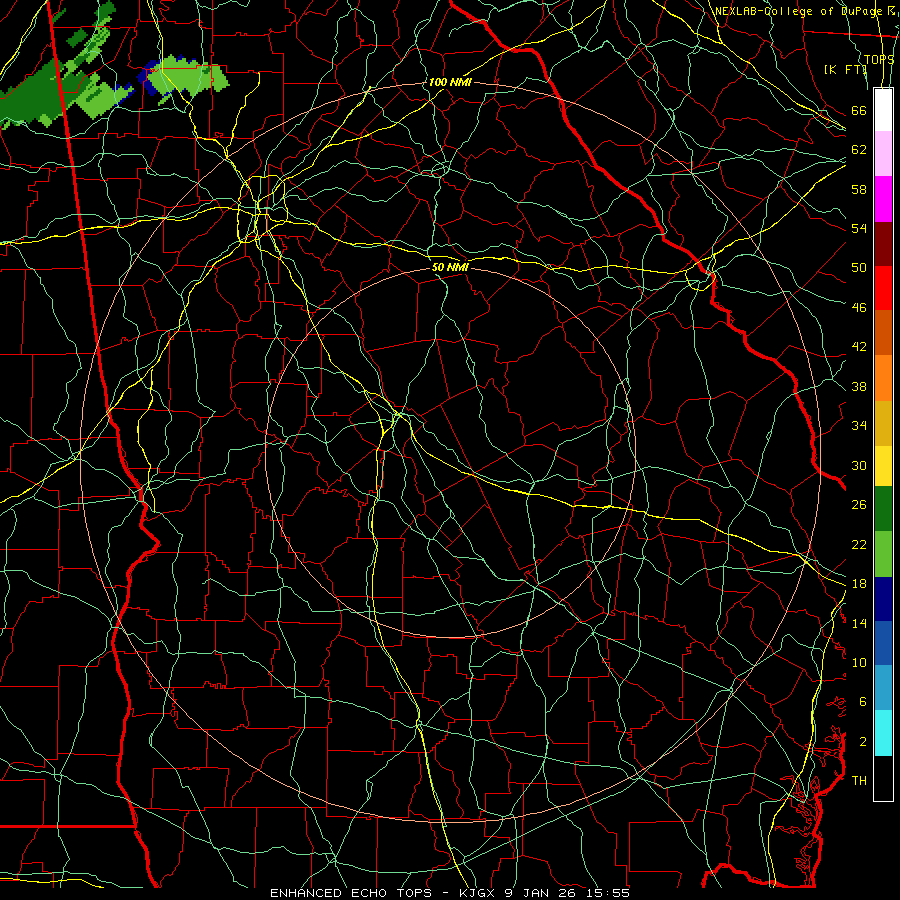Click the dark orange swatch between 46 and 42
This screenshot has width=900, height=900.
click(883, 332)
